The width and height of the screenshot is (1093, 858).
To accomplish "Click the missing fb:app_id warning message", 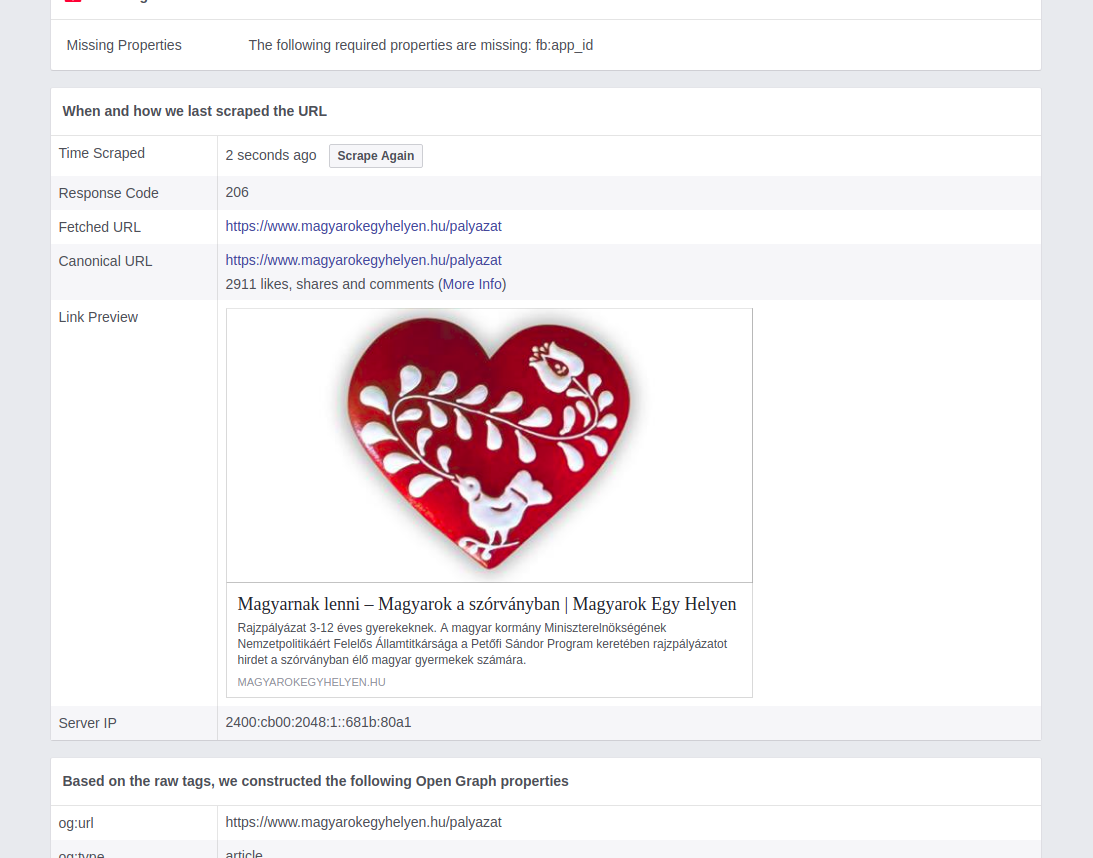I will click(x=420, y=45).
